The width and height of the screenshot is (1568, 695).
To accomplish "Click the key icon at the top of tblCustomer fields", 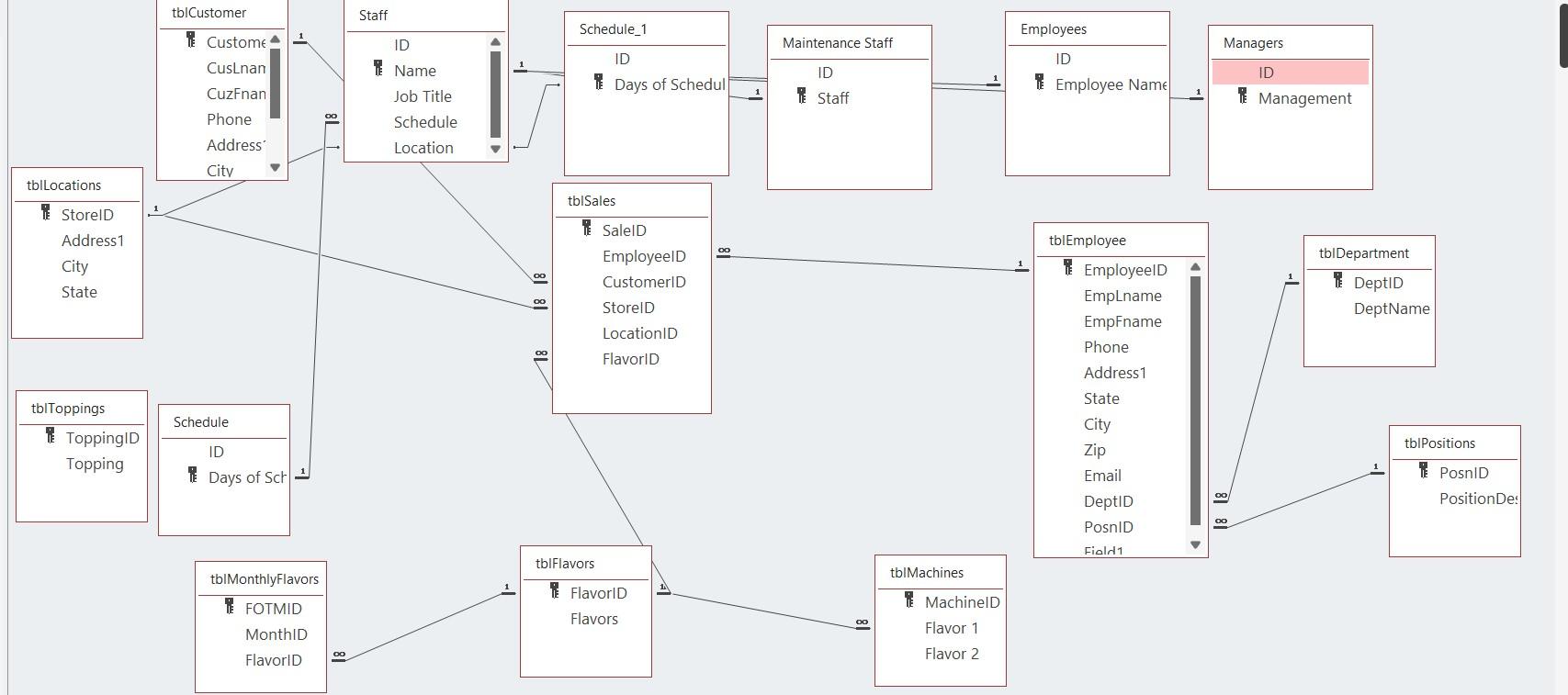I will coord(191,39).
